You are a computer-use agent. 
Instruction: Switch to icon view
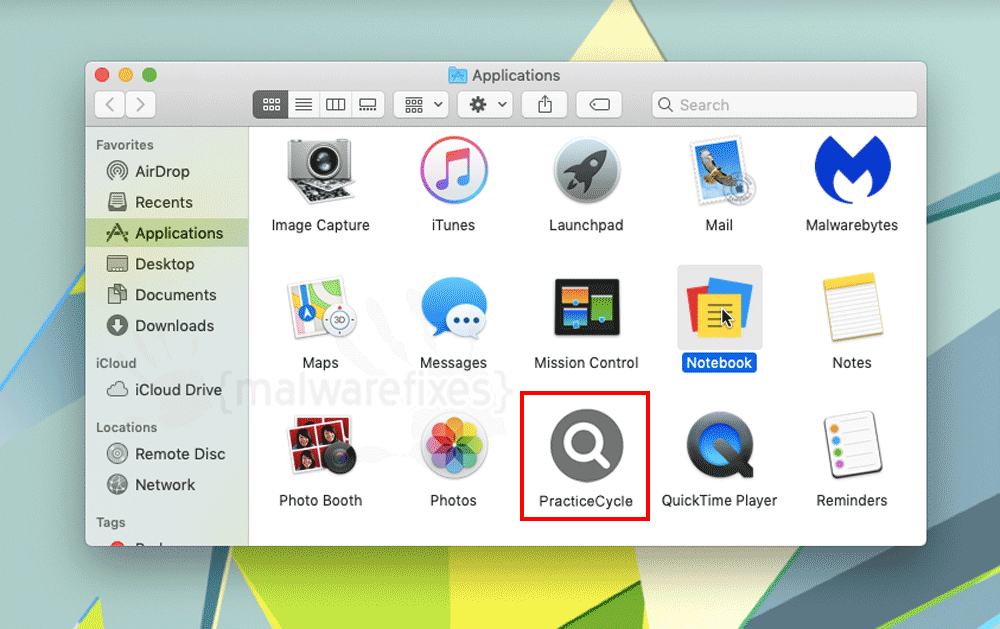tap(271, 105)
